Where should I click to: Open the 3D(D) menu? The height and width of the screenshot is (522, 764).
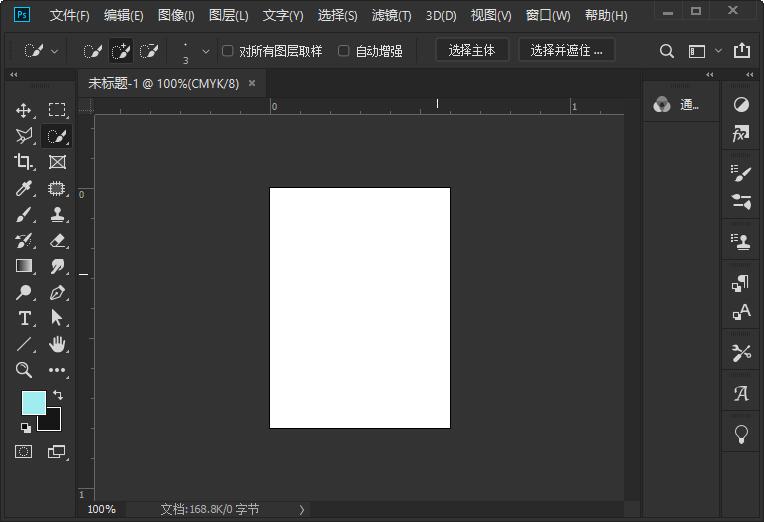pos(441,16)
